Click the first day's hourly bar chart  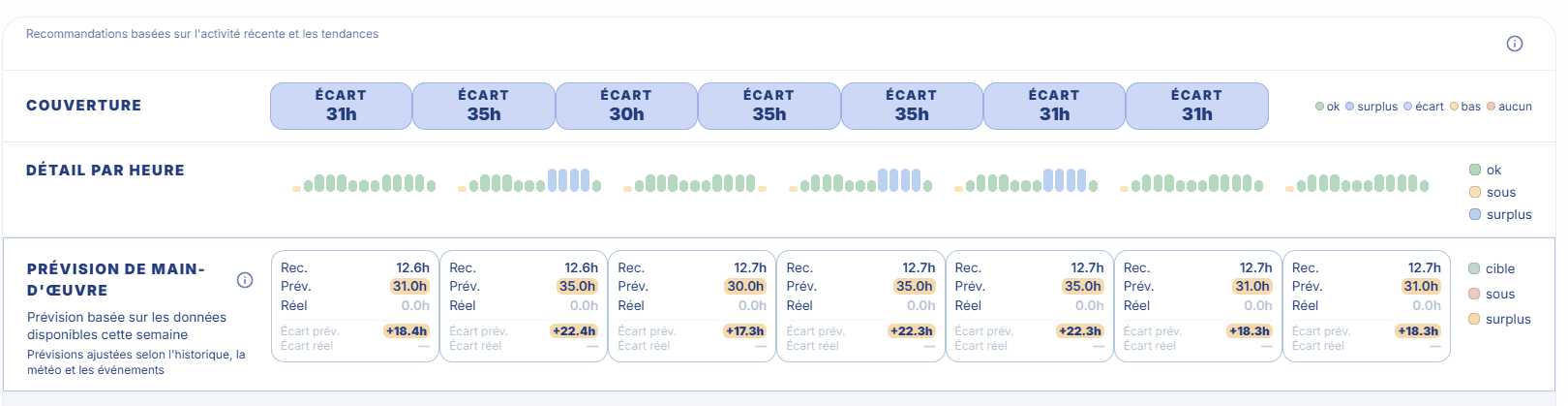pos(364,182)
